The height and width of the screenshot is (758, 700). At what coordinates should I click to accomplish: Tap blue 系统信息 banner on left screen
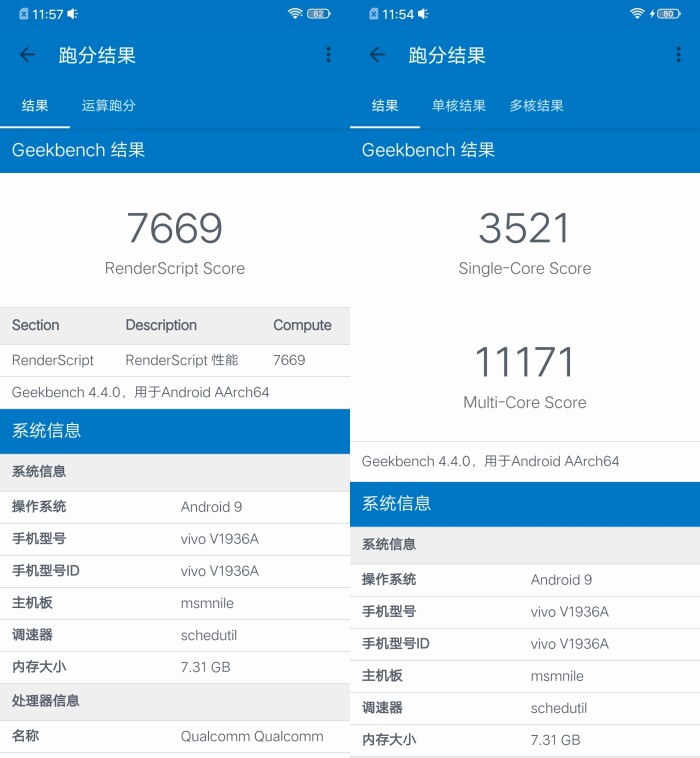click(175, 431)
